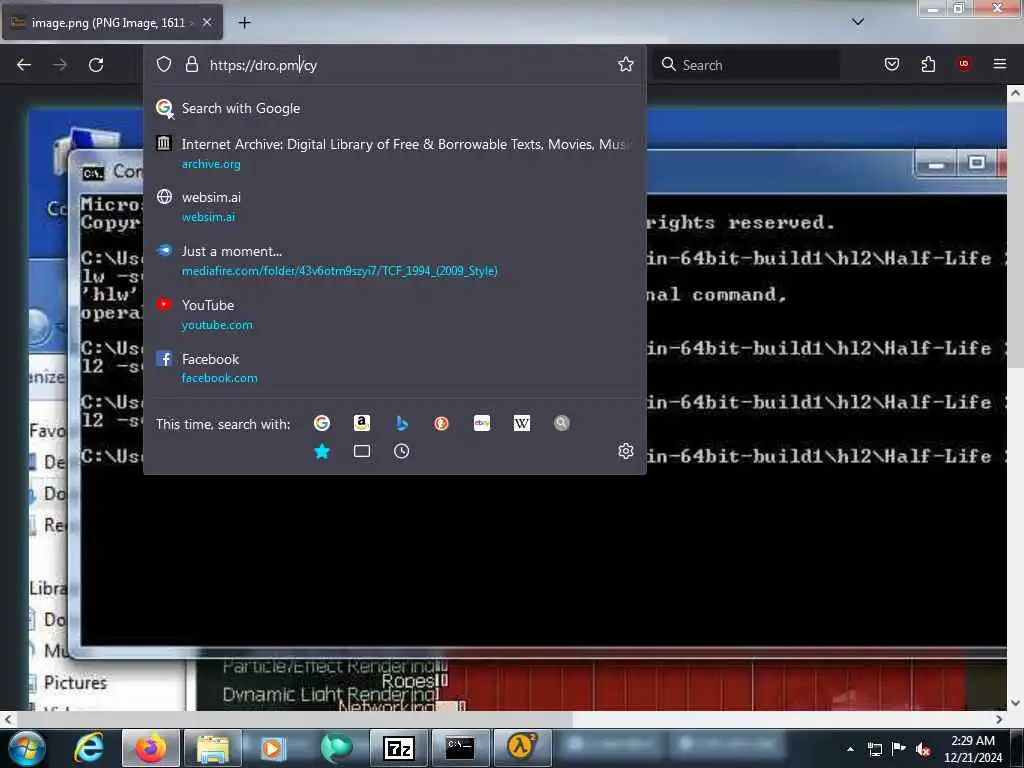Close the image.png tab

click(x=207, y=22)
